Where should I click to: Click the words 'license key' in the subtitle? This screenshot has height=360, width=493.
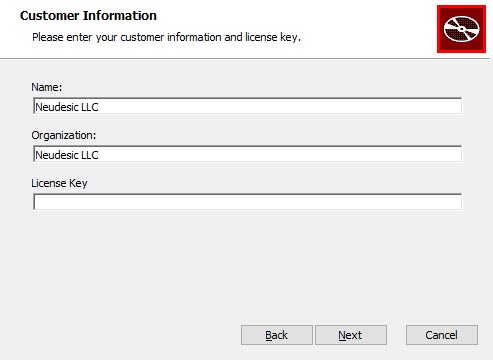click(271, 37)
